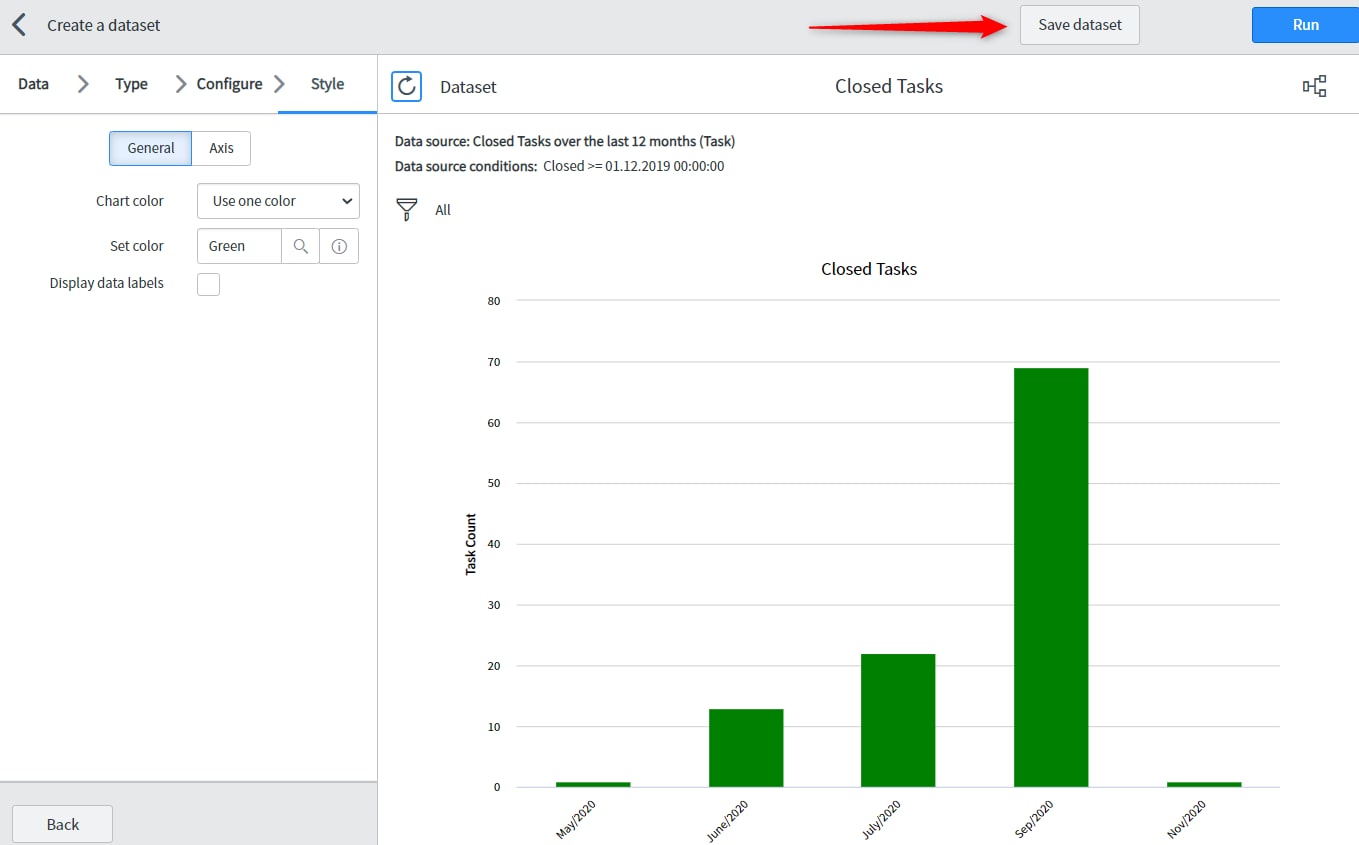Open the filter options via the funnel icon

point(407,209)
